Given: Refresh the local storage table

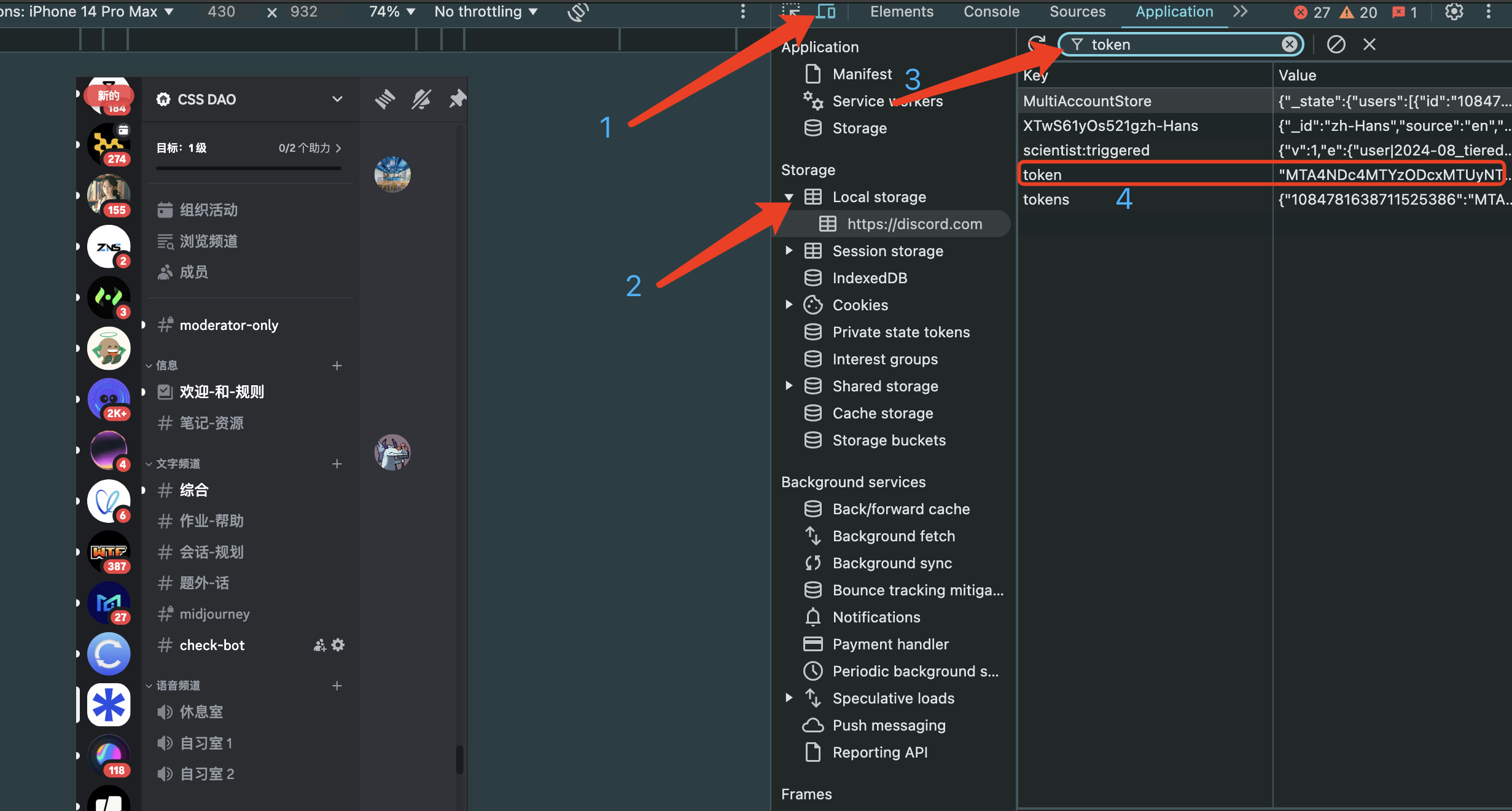Looking at the screenshot, I should pyautogui.click(x=1037, y=44).
